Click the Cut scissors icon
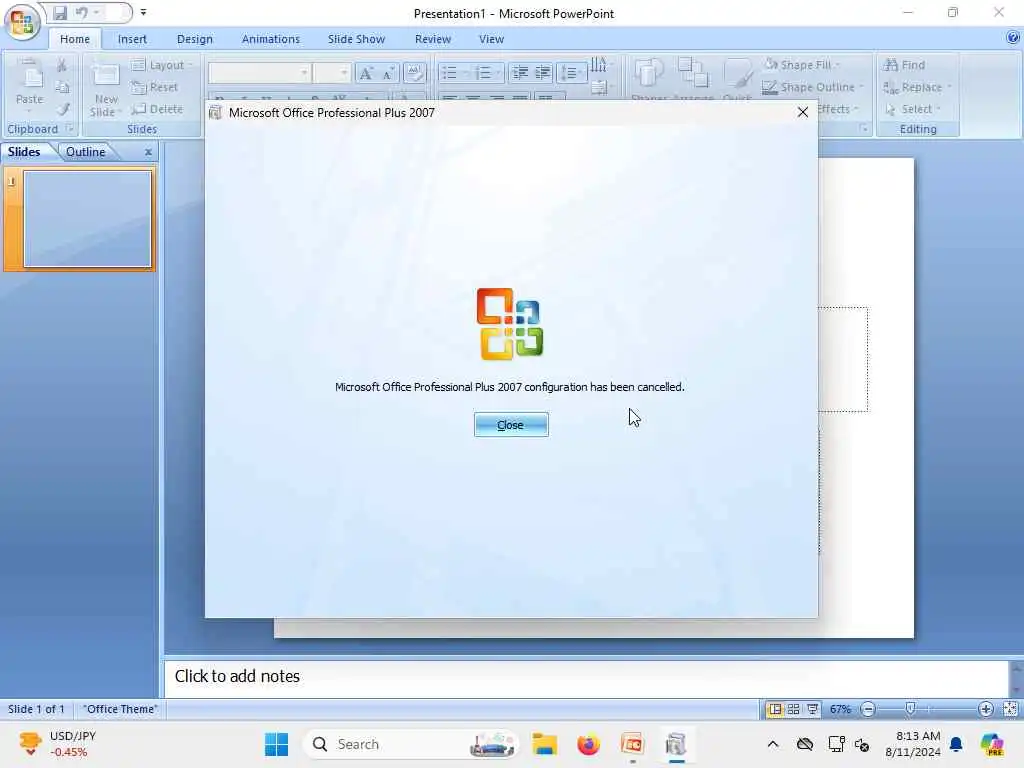The image size is (1024, 768). 62,65
